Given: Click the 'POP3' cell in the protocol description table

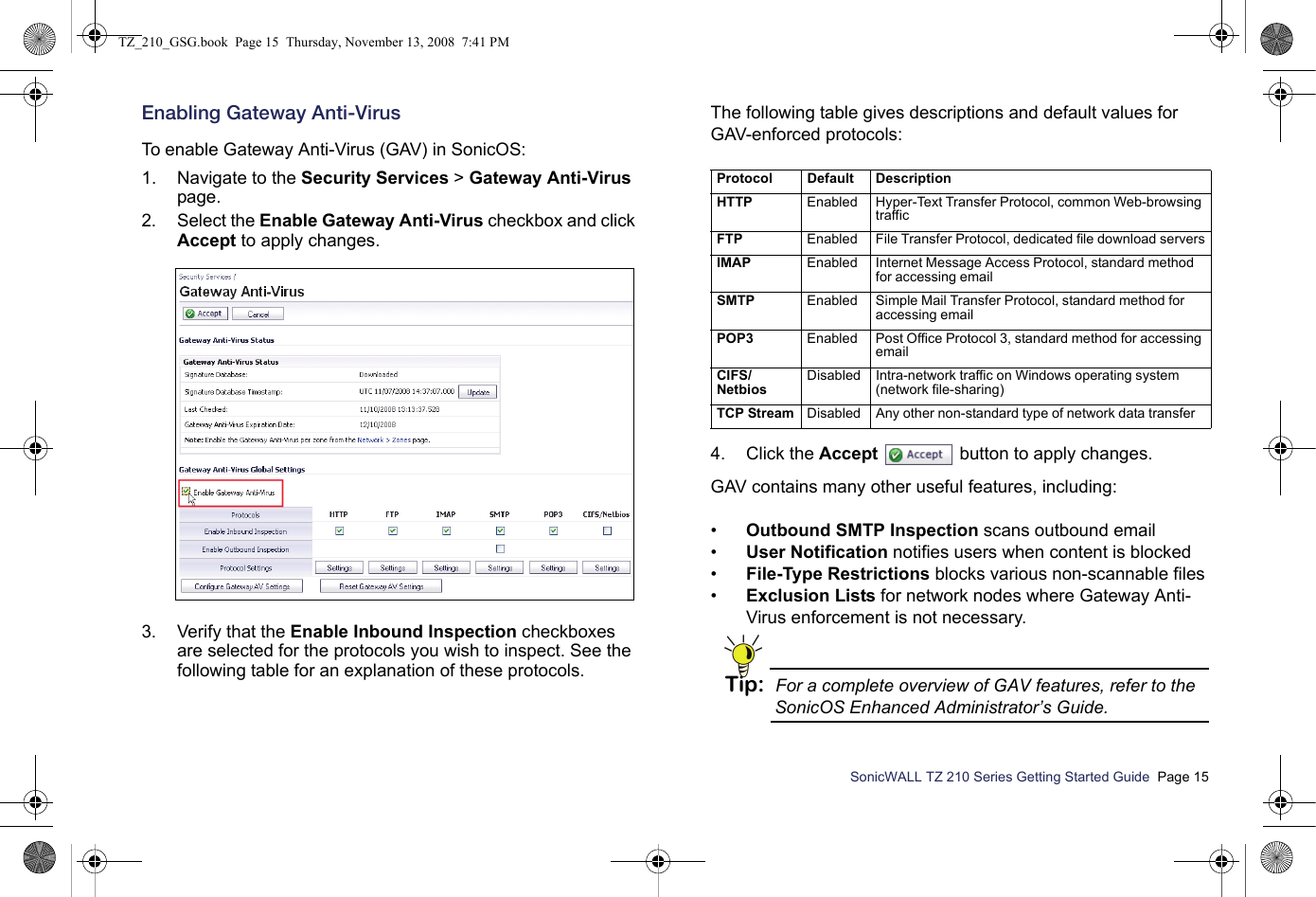Looking at the screenshot, I should [x=735, y=338].
